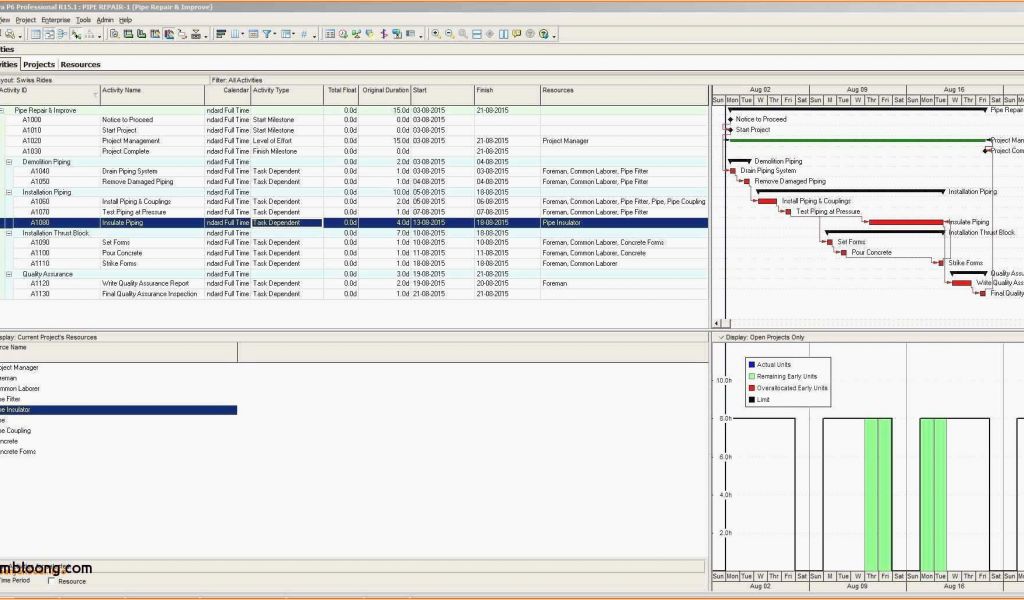This screenshot has height=600, width=1024.
Task: Open the Project menu
Action: coord(25,20)
